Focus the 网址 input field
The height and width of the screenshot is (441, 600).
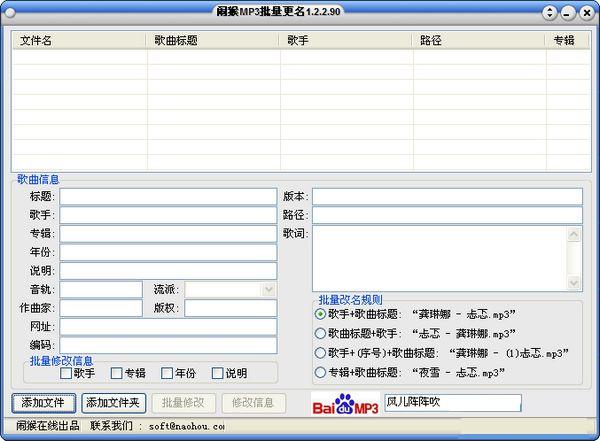pos(168,327)
